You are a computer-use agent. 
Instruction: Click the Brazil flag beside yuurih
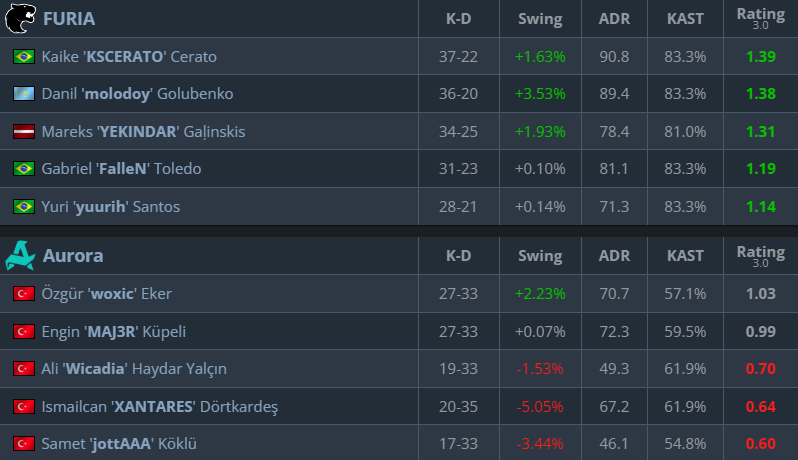pos(23,207)
